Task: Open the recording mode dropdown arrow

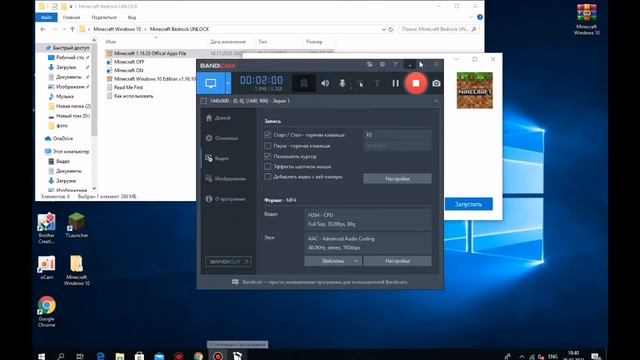Action: pos(228,83)
